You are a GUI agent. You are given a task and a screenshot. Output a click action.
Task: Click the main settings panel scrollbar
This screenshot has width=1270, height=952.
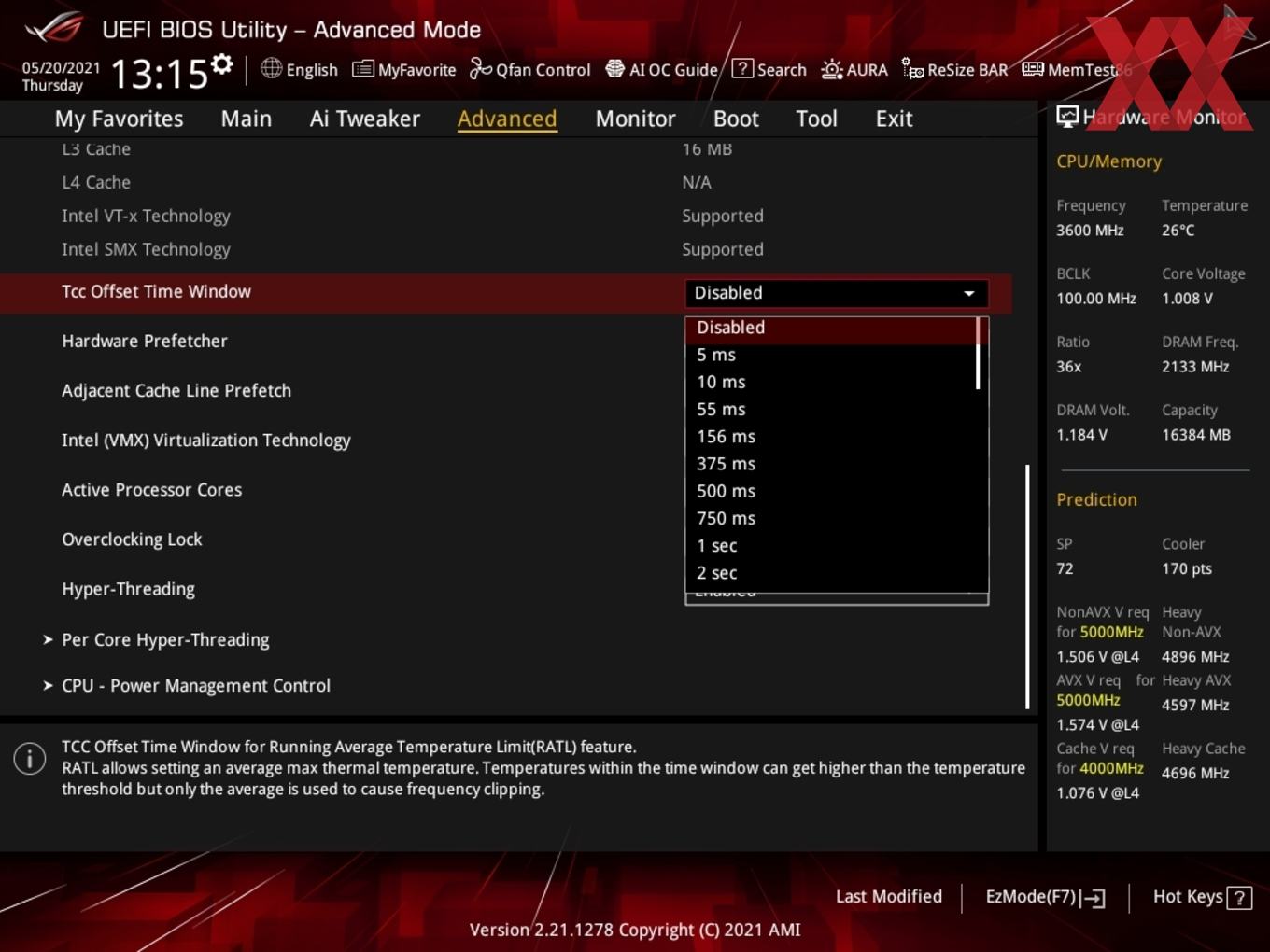click(x=1027, y=586)
